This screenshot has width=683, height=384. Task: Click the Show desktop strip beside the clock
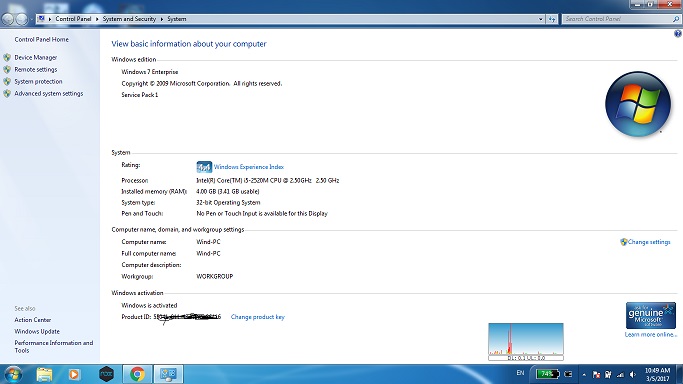679,374
